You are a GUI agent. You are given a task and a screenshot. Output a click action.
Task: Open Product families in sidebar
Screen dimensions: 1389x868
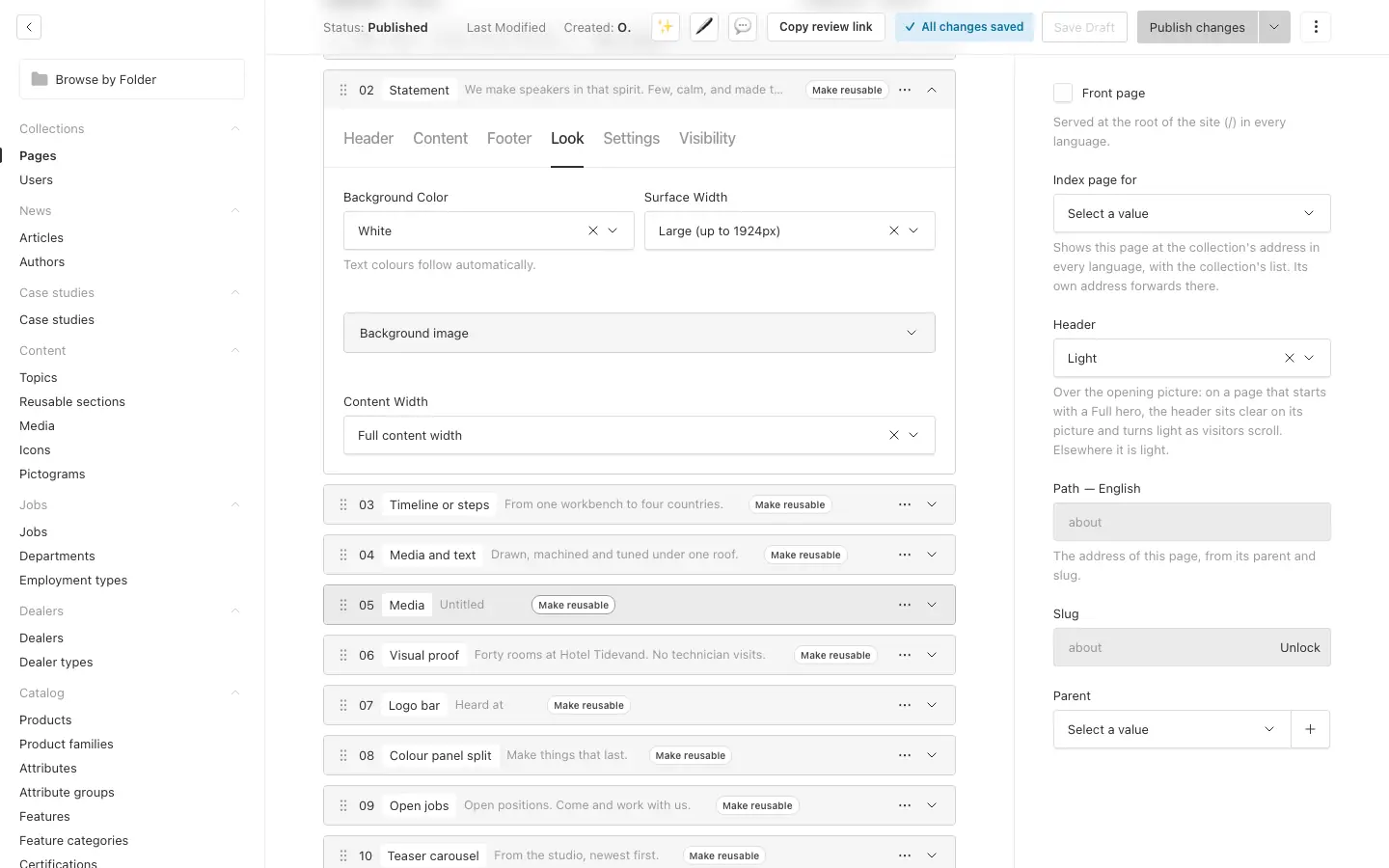coord(67,744)
